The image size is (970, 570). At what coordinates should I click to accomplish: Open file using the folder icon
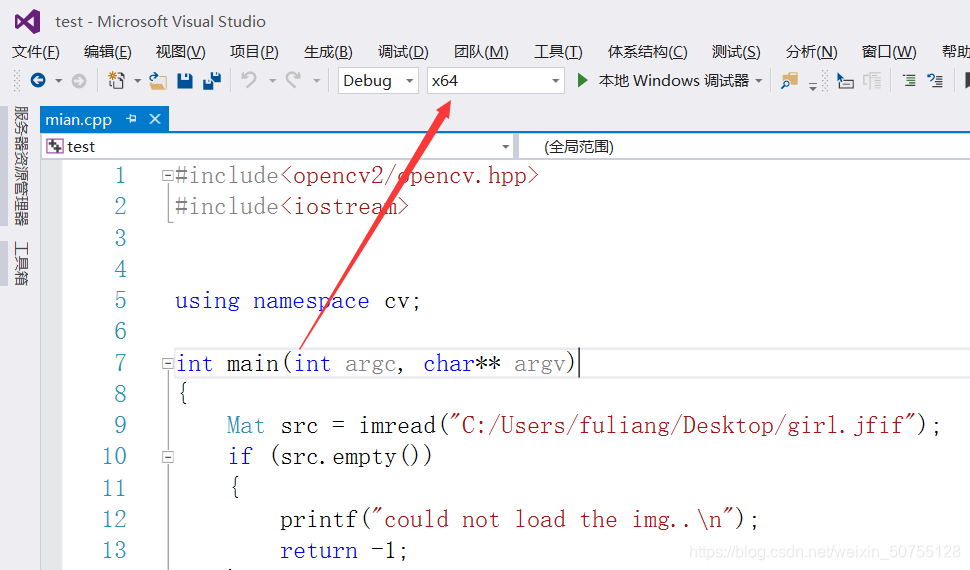tap(158, 81)
